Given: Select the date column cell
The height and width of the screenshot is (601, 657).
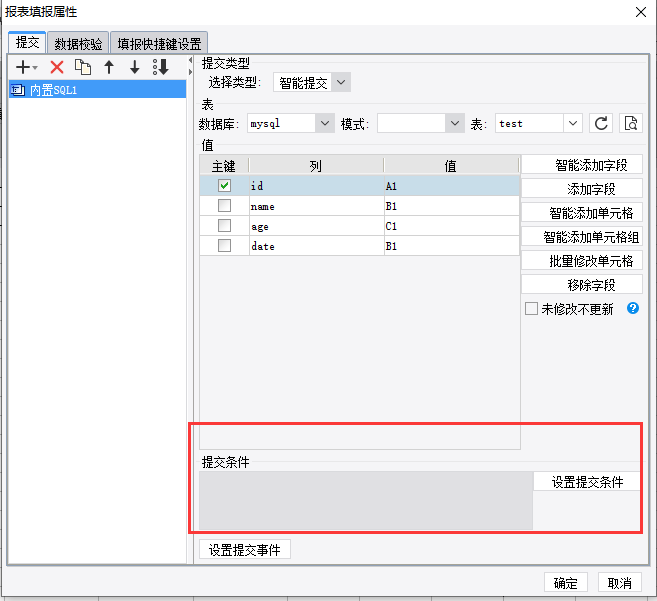Looking at the screenshot, I should point(316,246).
